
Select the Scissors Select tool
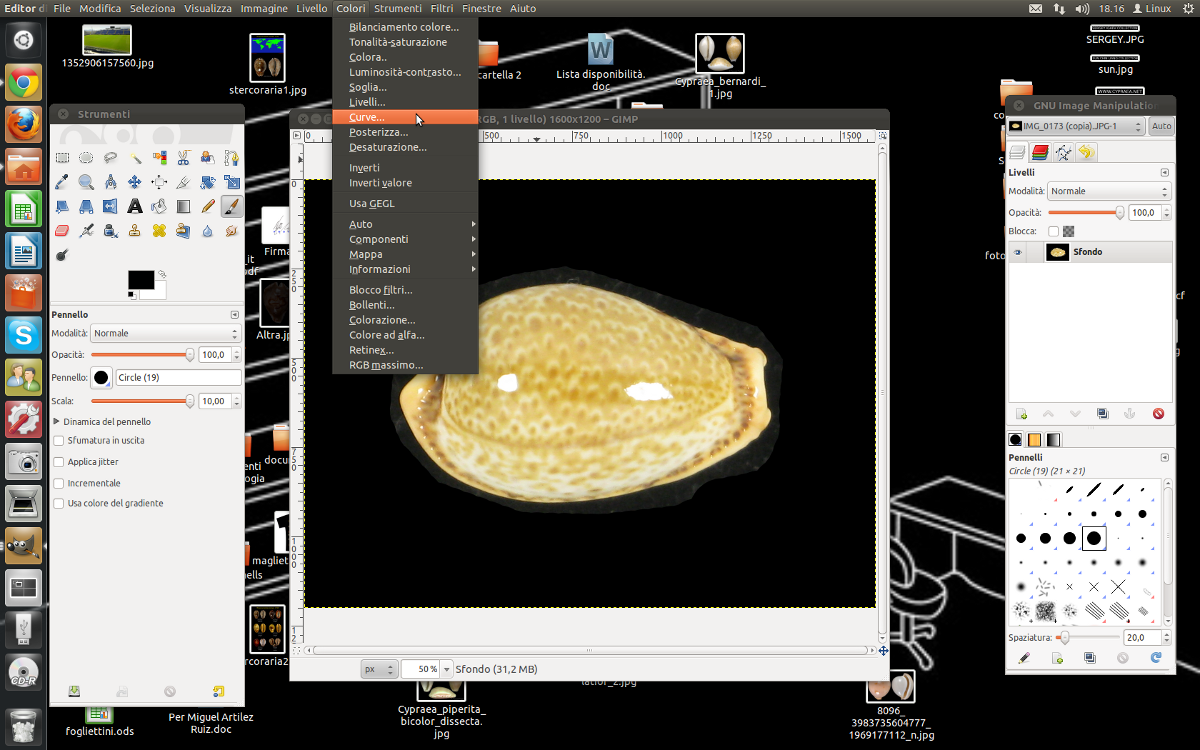tap(183, 158)
